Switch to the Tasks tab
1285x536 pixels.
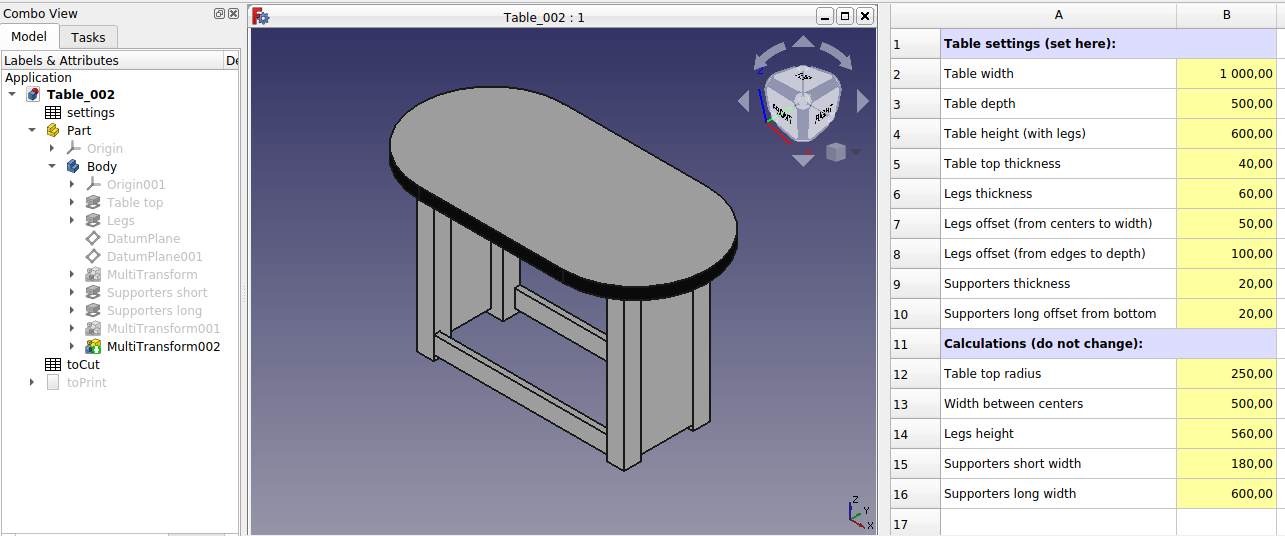click(88, 37)
